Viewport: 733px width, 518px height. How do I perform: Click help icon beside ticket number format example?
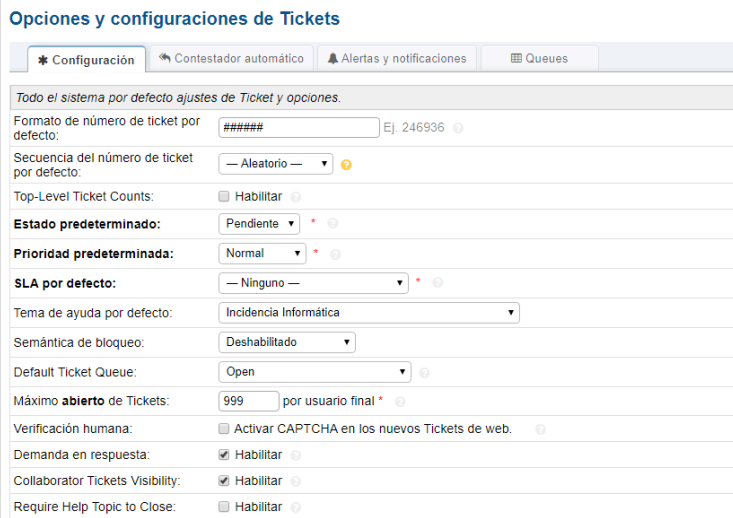[x=458, y=128]
